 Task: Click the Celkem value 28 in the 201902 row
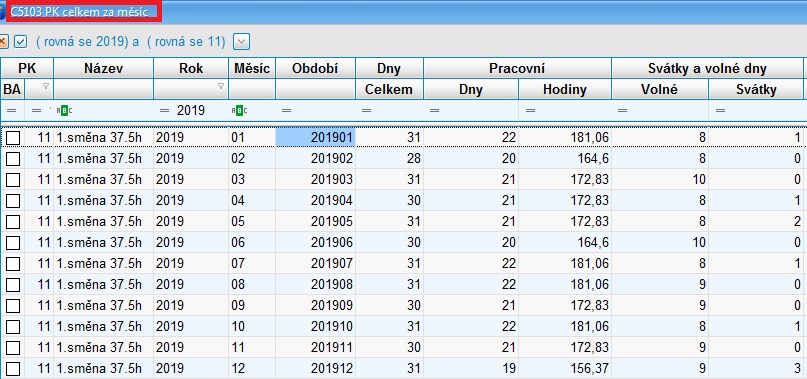(414, 159)
